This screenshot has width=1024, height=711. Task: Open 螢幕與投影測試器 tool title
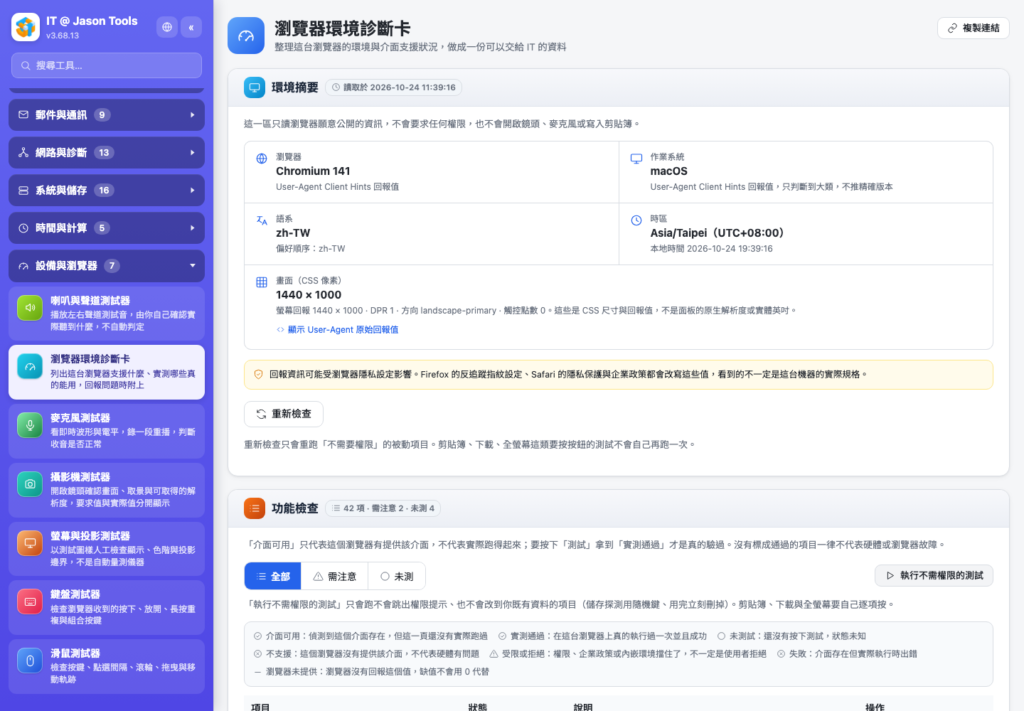[90, 536]
